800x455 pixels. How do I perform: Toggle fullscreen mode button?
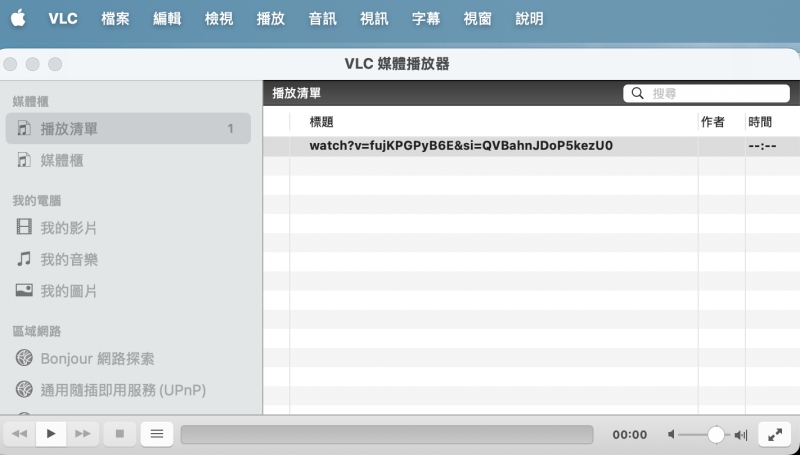coord(774,434)
